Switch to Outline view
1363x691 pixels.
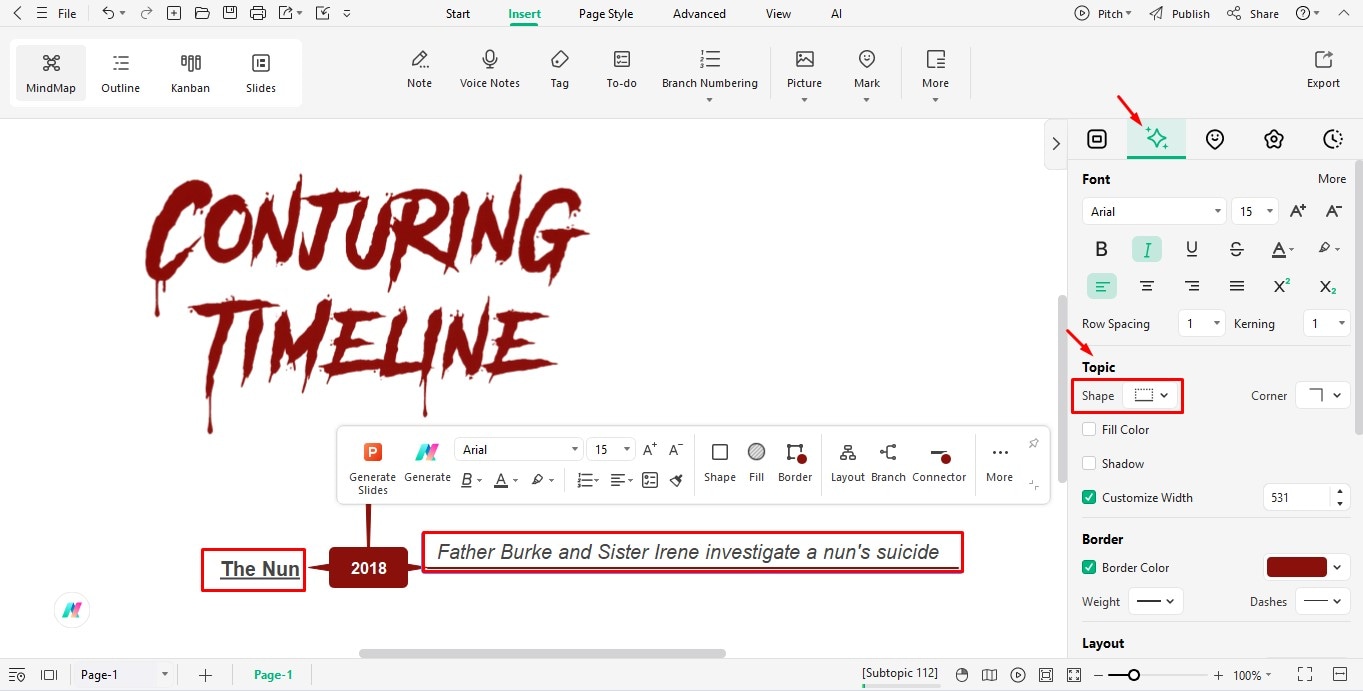click(121, 74)
